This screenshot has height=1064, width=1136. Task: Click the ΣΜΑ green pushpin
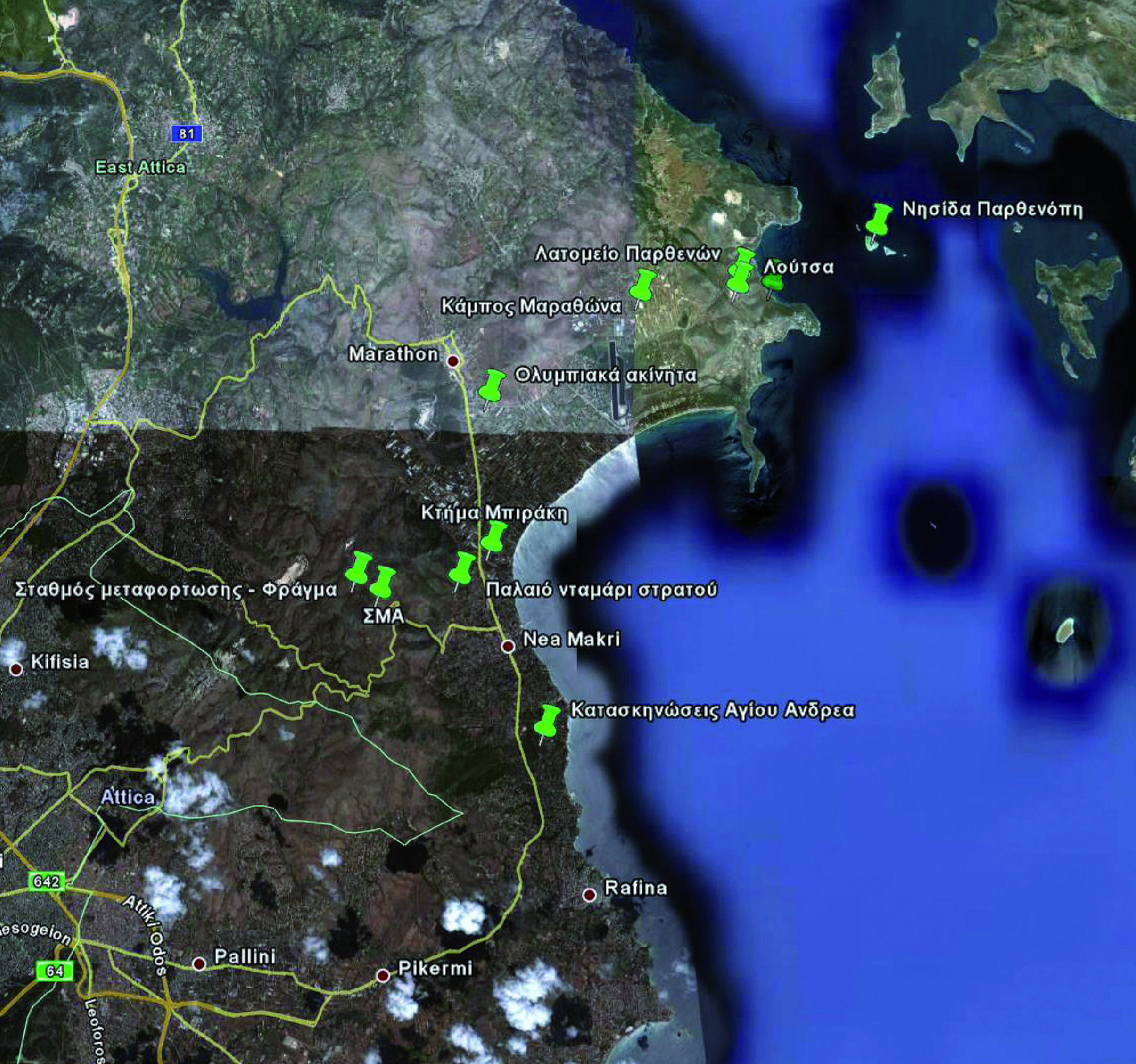click(382, 582)
